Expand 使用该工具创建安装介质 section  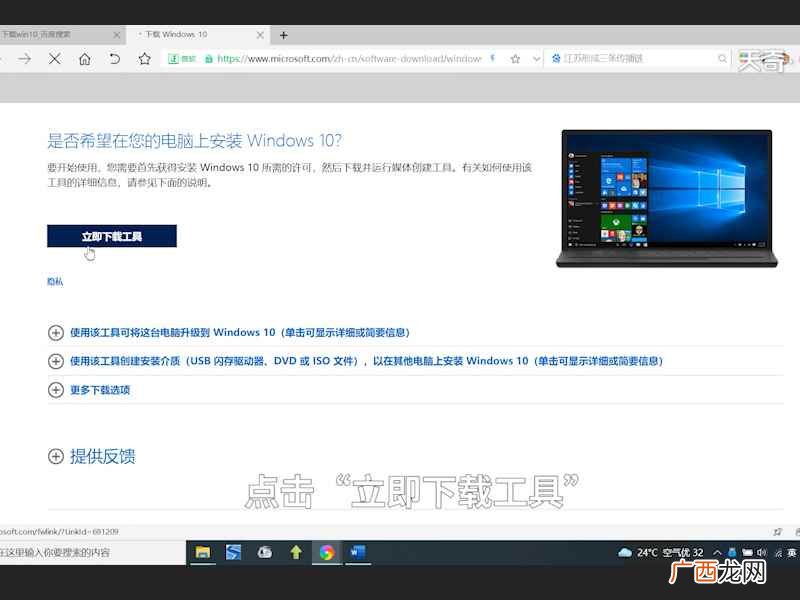pyautogui.click(x=356, y=361)
